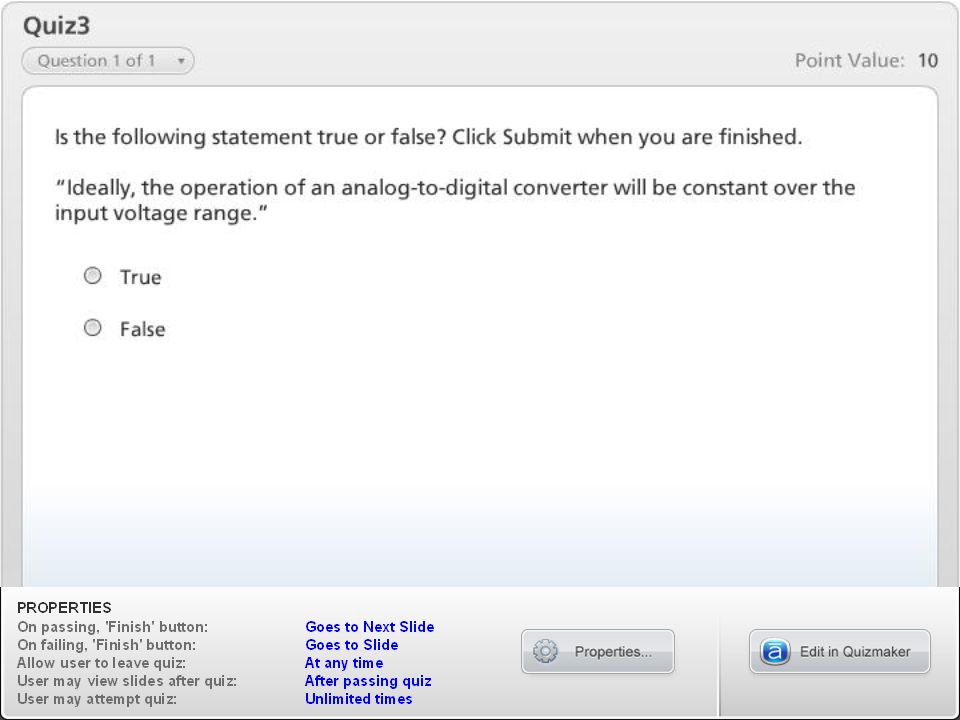Viewport: 960px width, 720px height.
Task: Click Edit in Quizmaker button
Action: (x=839, y=651)
